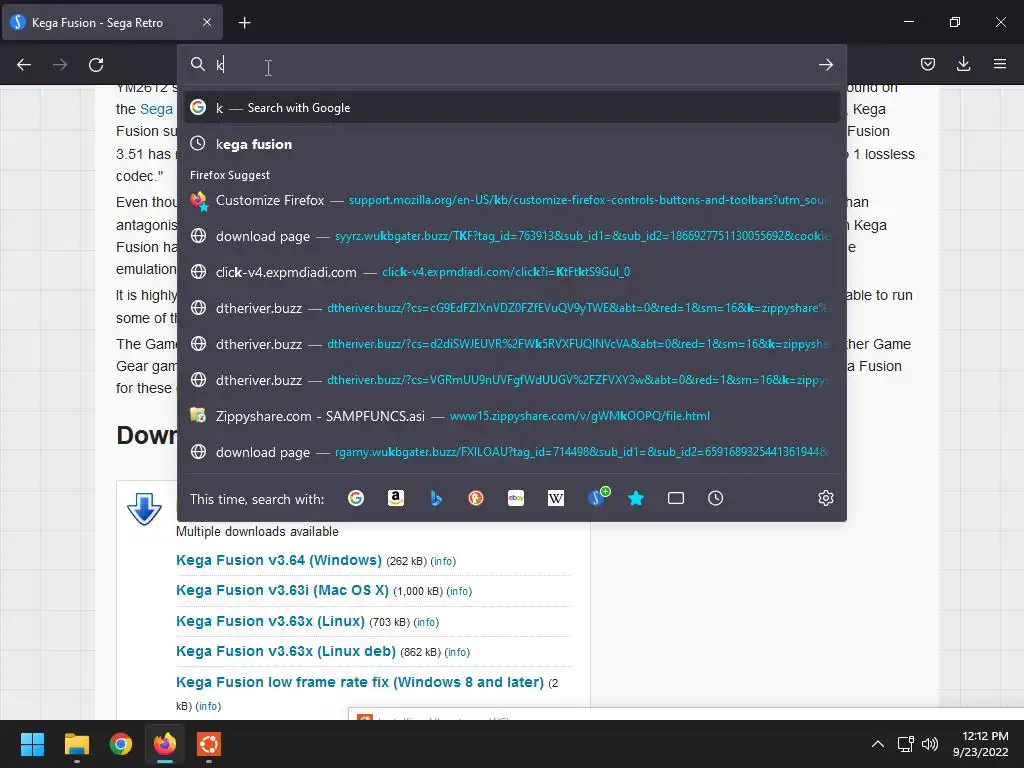The image size is (1024, 768).
Task: Launch Google Chrome from the taskbar
Action: 121,744
